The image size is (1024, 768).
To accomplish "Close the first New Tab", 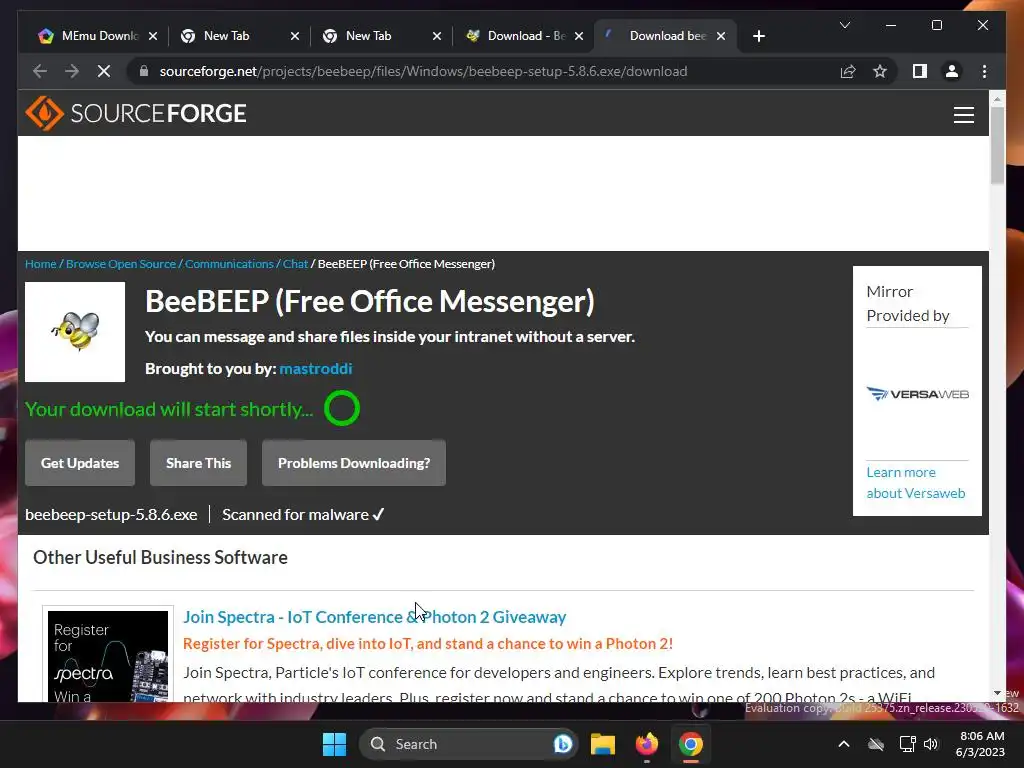I will coord(295,36).
